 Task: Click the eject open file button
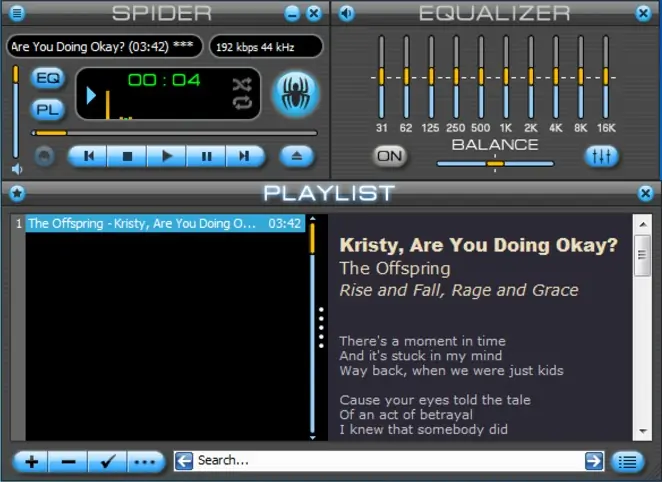tap(297, 157)
